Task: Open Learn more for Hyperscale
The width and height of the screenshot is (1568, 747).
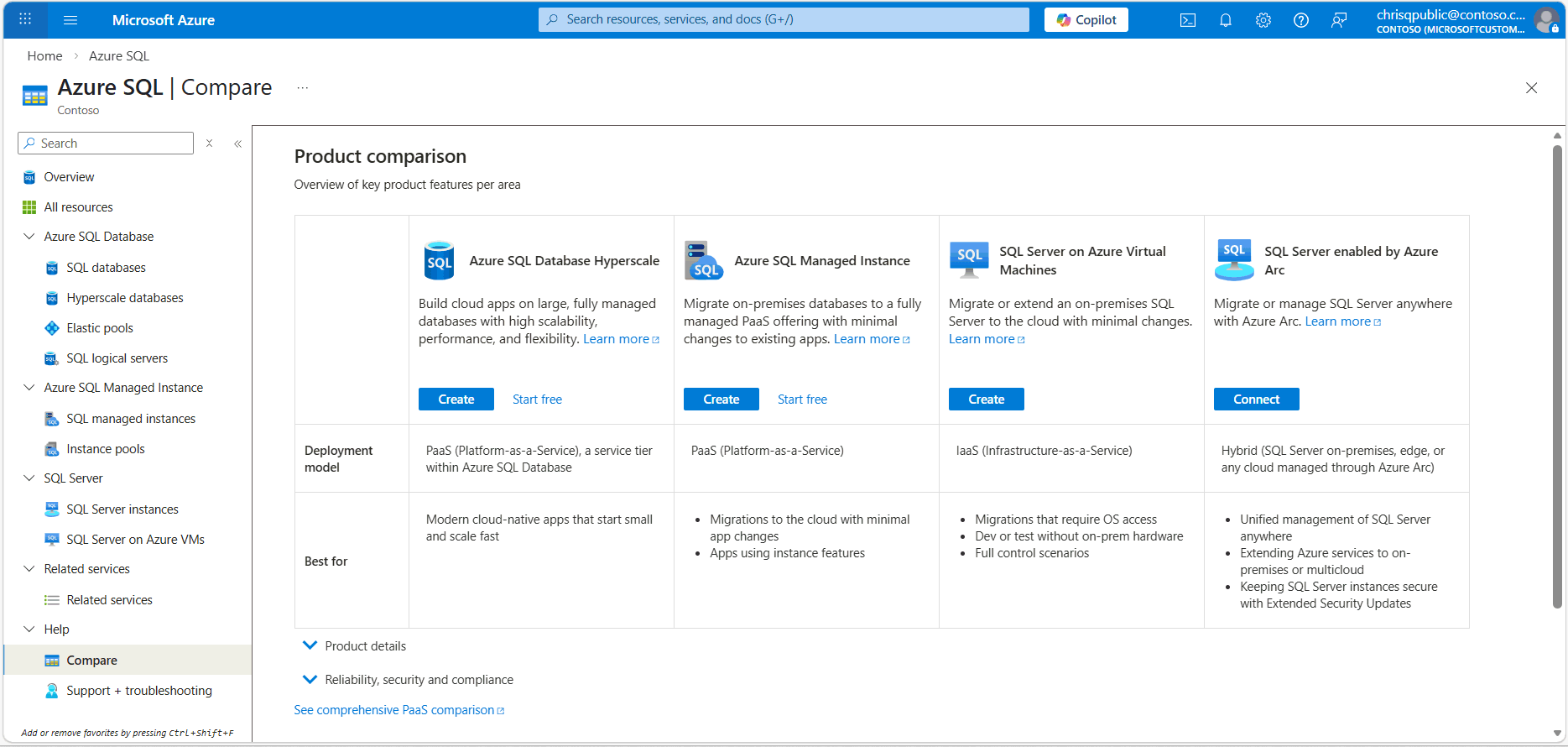Action: pos(622,339)
